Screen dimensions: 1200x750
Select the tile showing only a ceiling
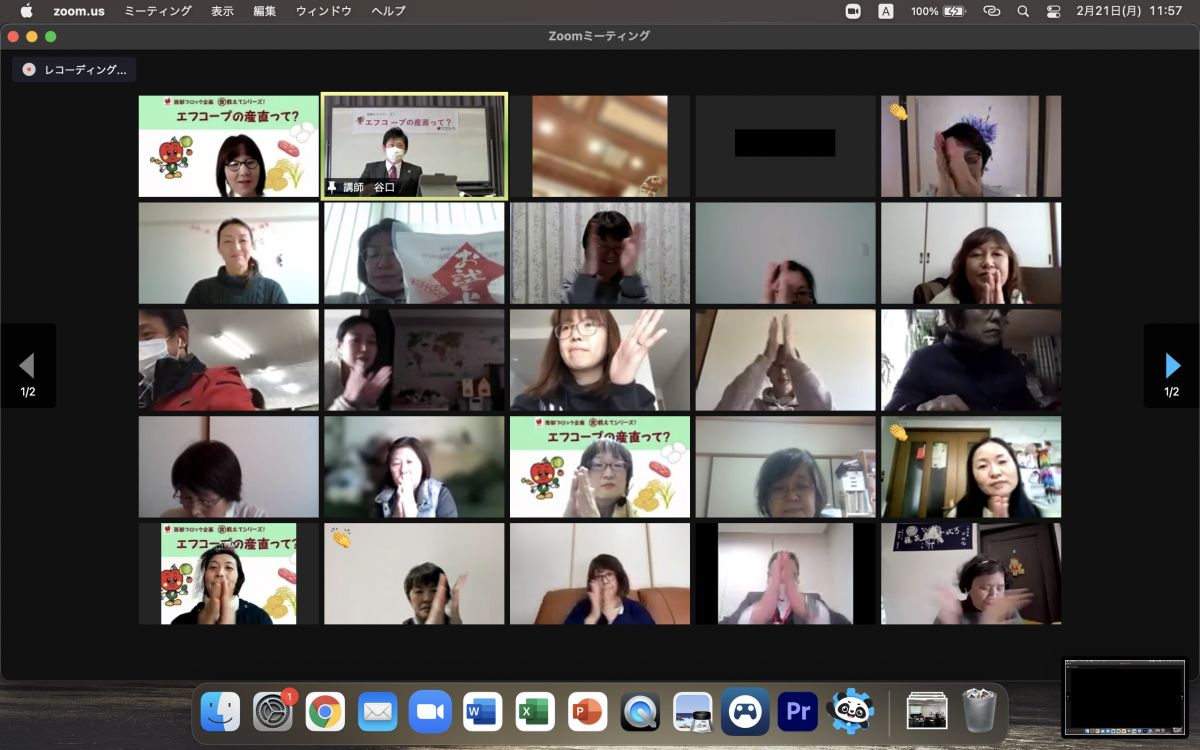(600, 146)
